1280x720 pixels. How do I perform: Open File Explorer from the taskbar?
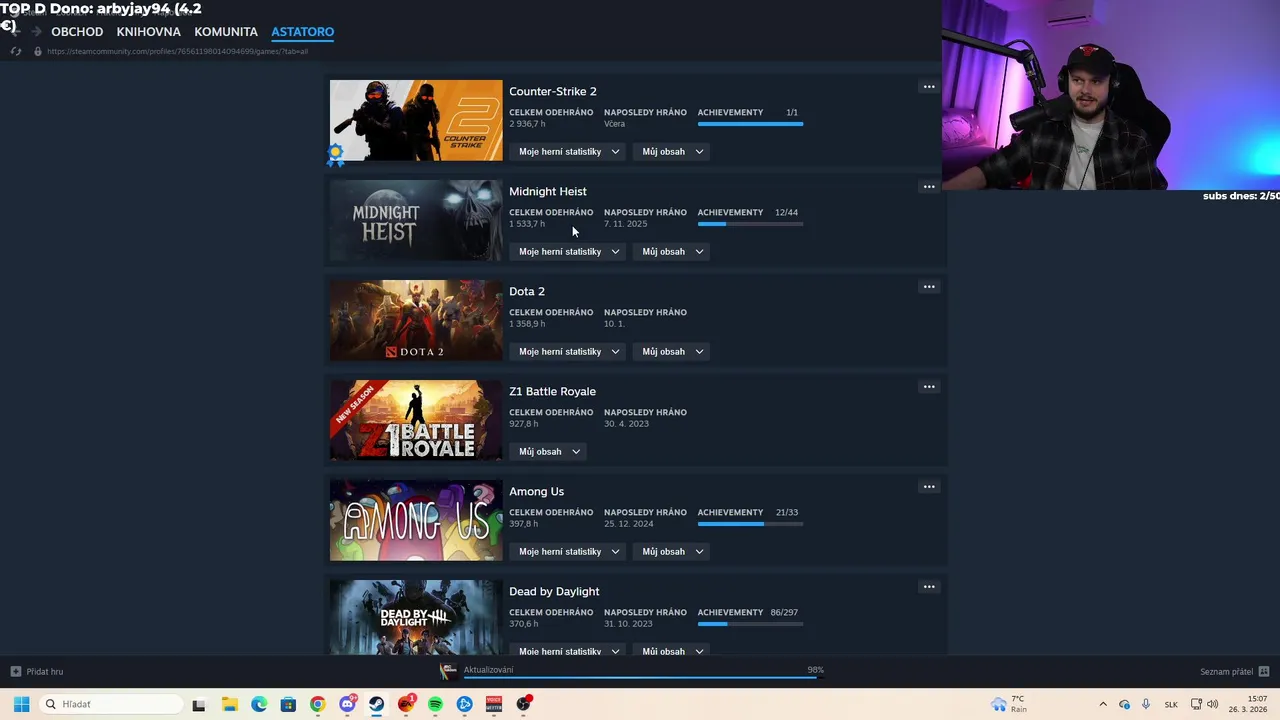229,704
